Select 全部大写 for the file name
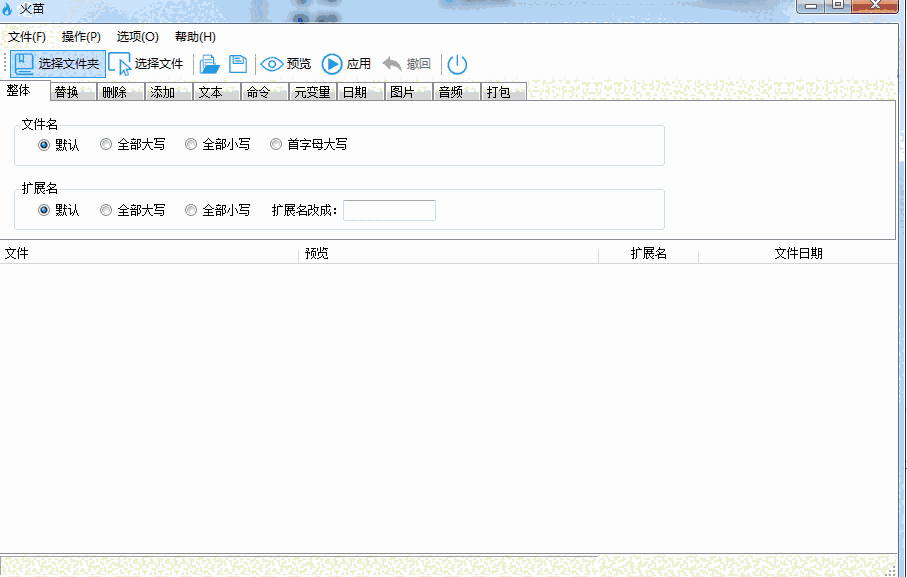Image resolution: width=907 pixels, height=577 pixels. [106, 143]
